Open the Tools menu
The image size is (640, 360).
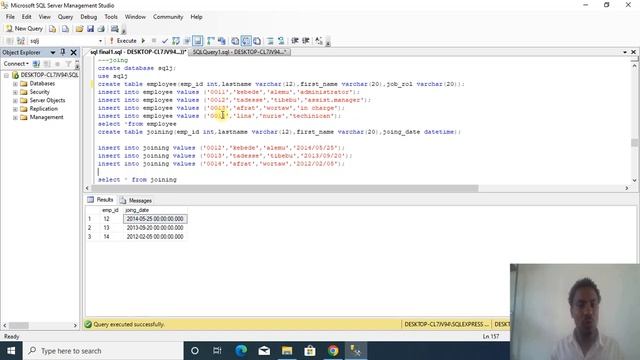coord(111,17)
